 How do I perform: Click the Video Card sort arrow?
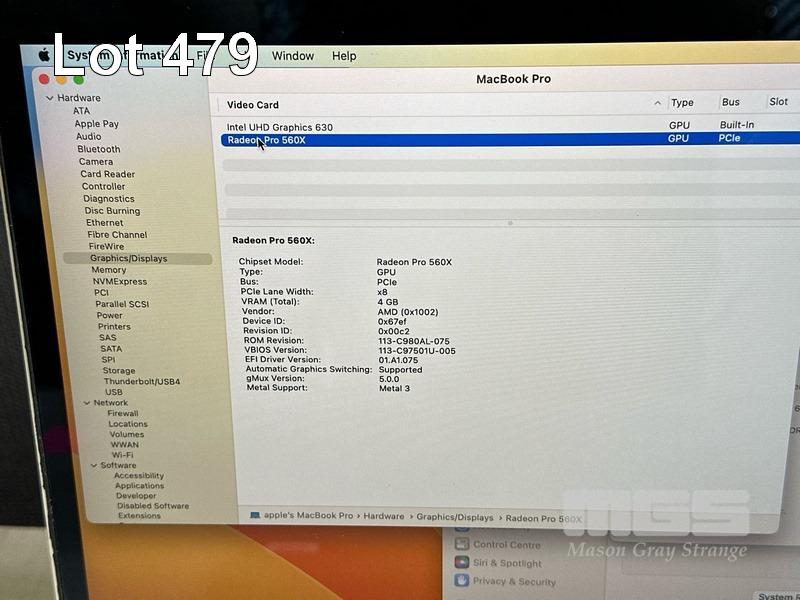click(x=657, y=103)
